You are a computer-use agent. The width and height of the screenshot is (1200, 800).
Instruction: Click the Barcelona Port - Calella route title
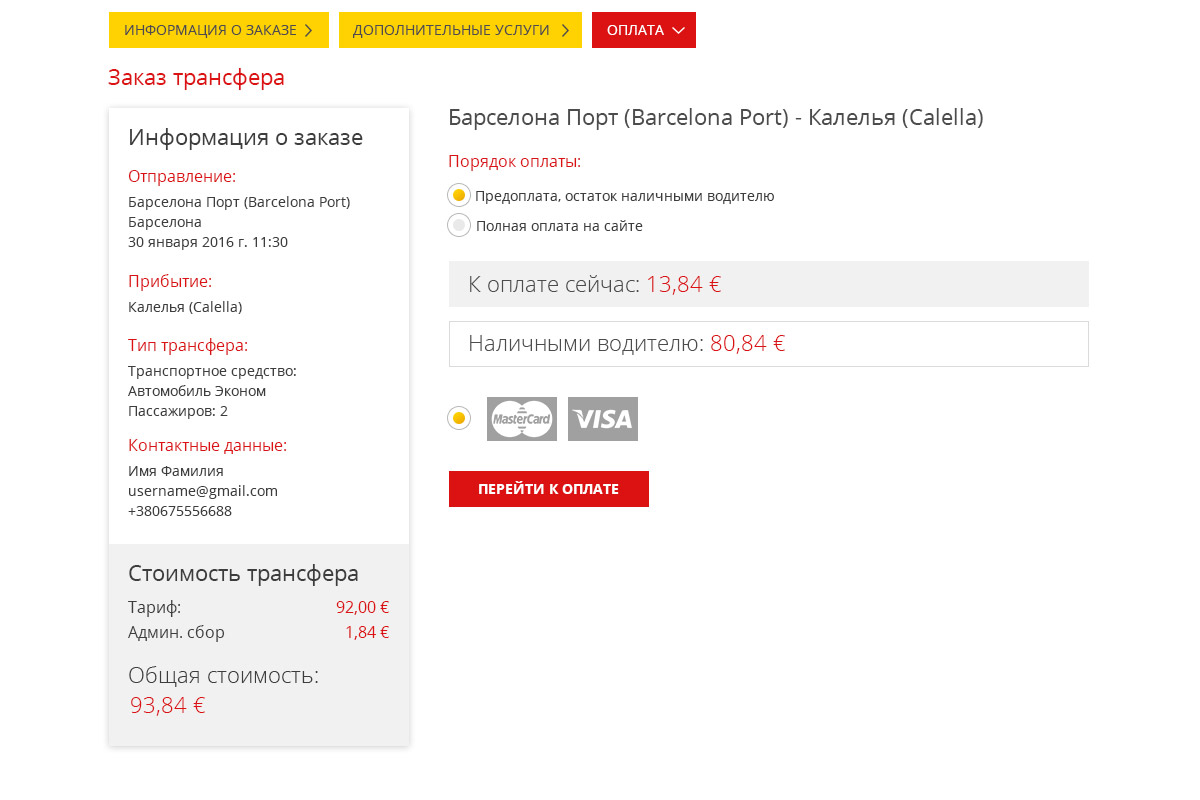click(x=715, y=117)
